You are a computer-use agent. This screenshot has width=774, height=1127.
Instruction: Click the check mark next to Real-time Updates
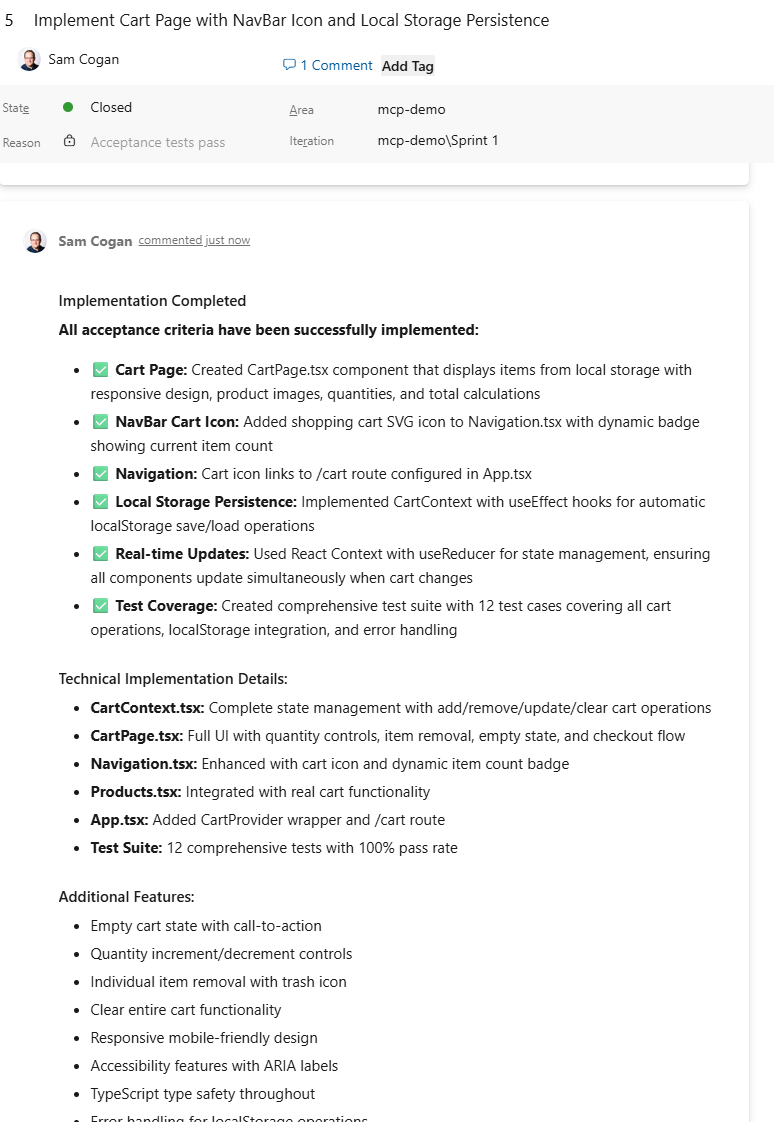[x=100, y=554]
